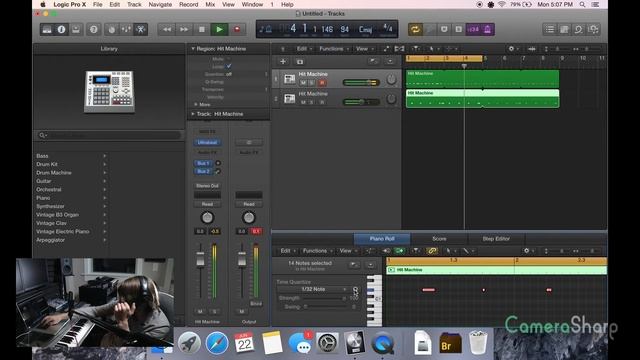Click the Fast Forward transport button
The image size is (640, 360).
pyautogui.click(x=184, y=29)
